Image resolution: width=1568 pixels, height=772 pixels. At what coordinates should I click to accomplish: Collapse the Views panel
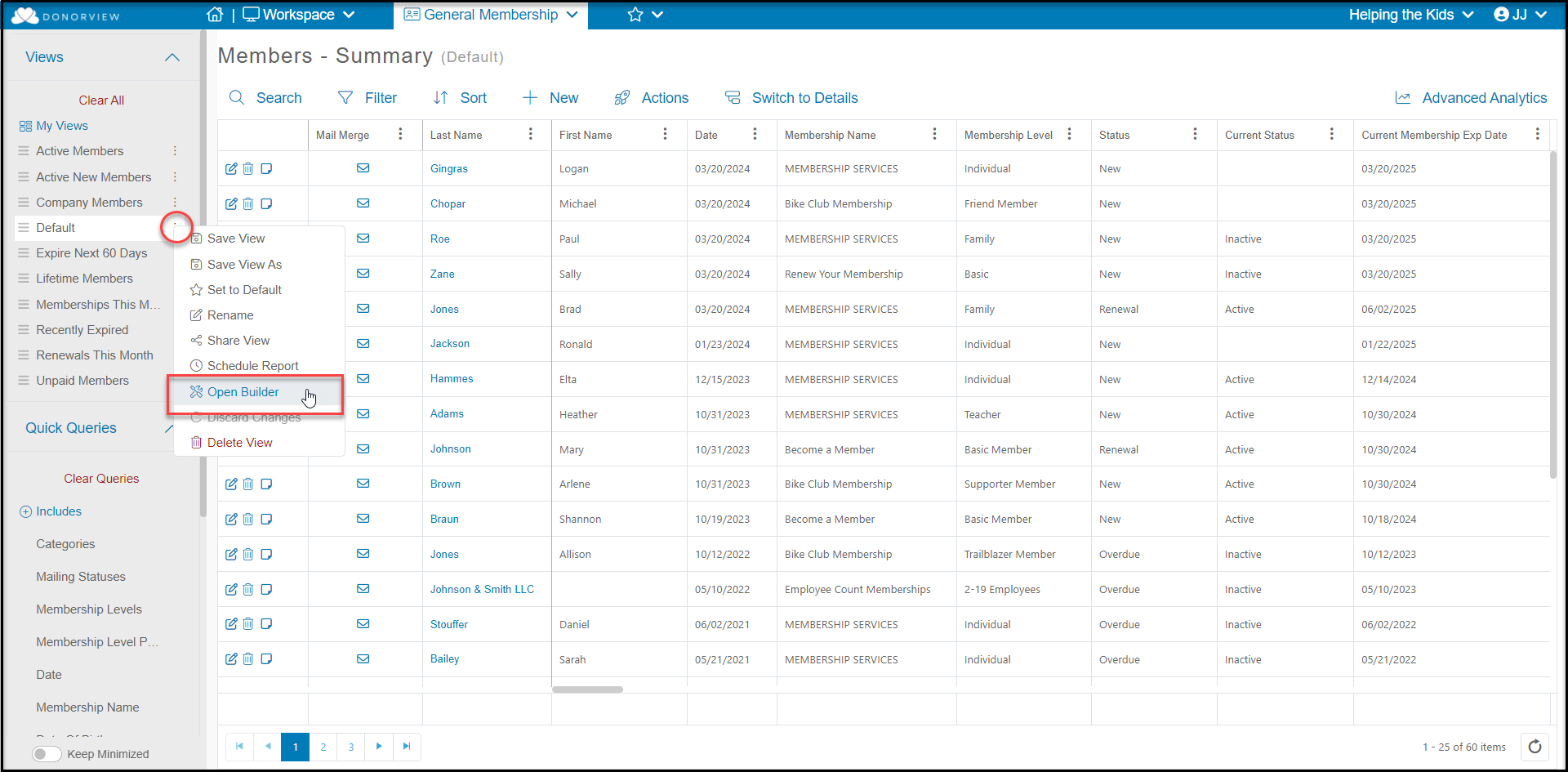[172, 57]
